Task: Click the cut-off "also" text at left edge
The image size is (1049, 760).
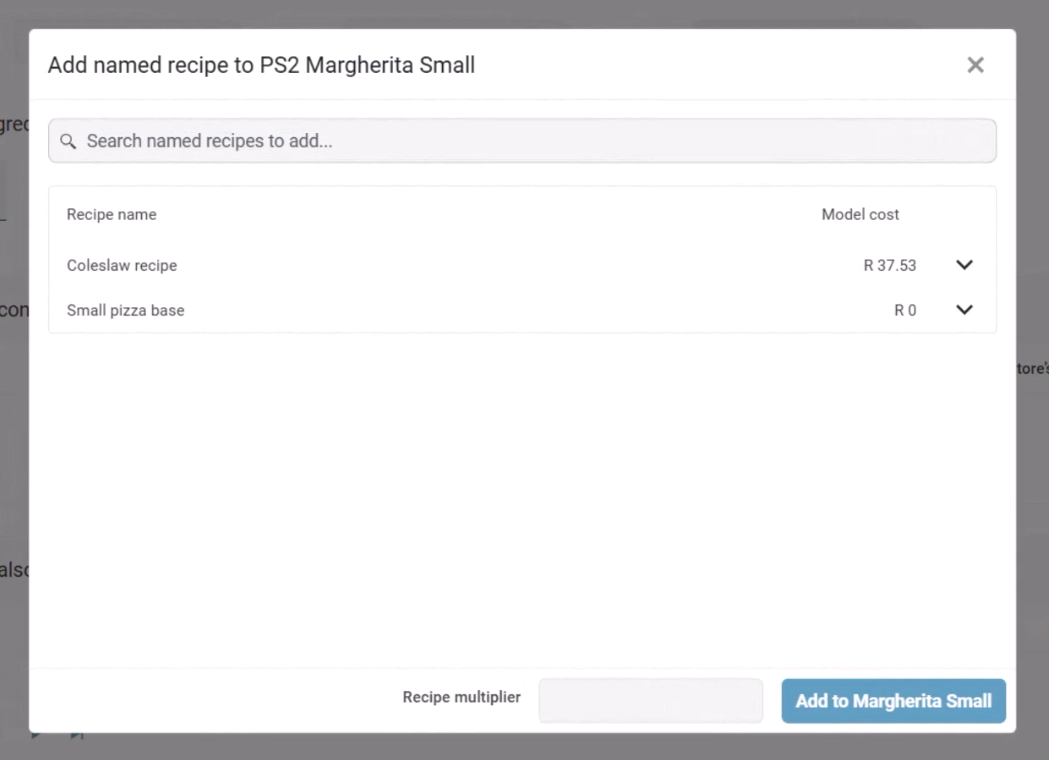Action: (x=13, y=570)
